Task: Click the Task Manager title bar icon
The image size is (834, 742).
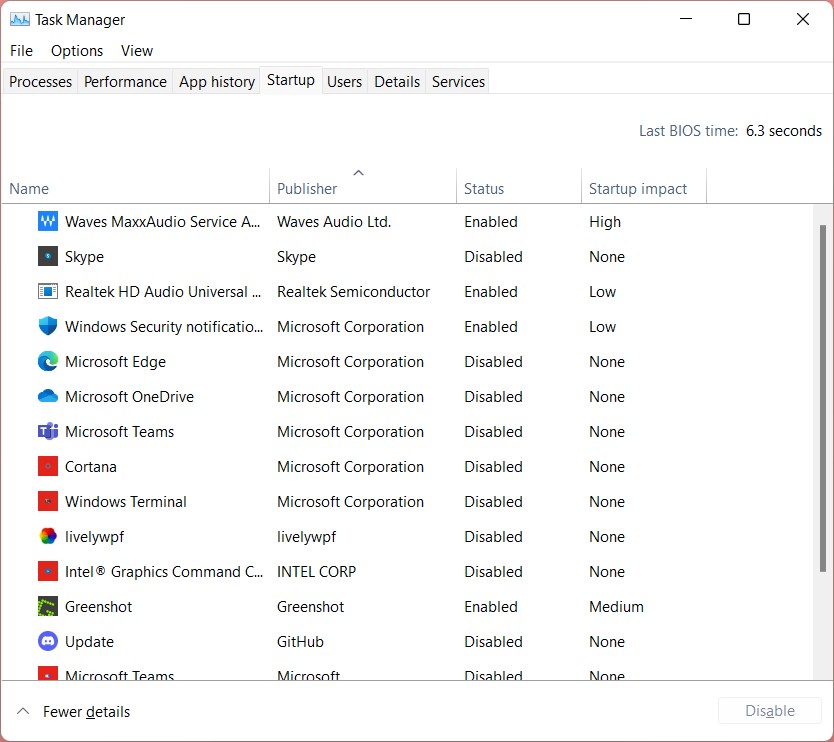Action: (x=20, y=20)
